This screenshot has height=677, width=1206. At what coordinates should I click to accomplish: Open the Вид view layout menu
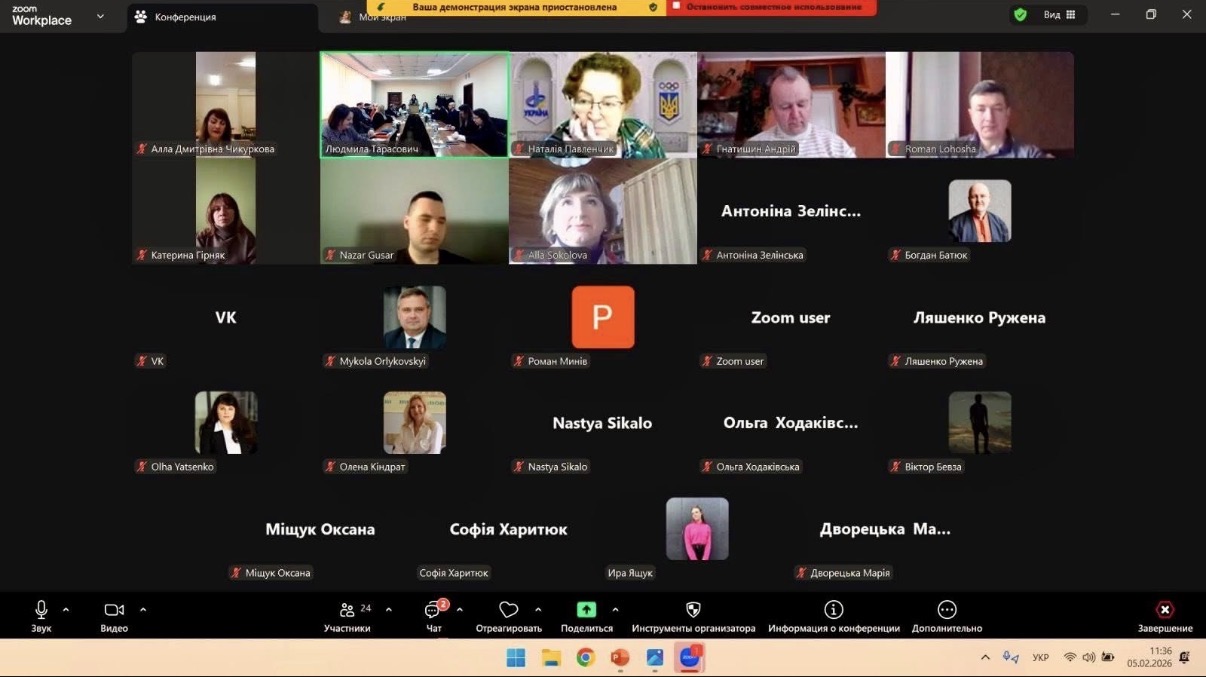pos(1059,15)
